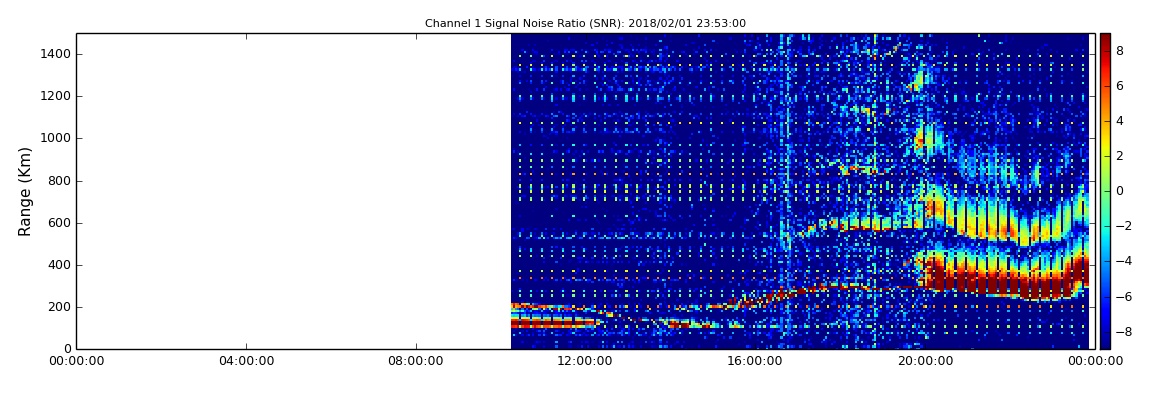
Task: Click the red layer near 120 km at plot start
Action: click(554, 323)
